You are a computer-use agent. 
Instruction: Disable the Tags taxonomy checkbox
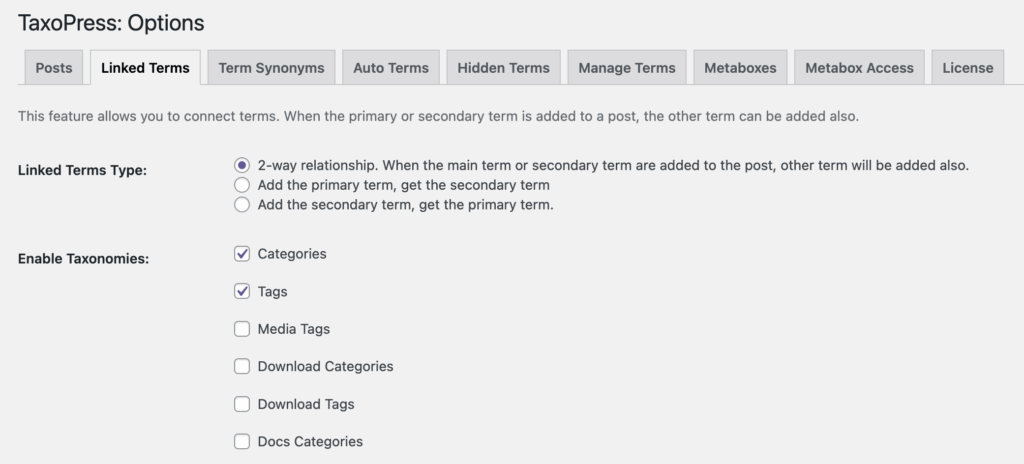(x=242, y=292)
